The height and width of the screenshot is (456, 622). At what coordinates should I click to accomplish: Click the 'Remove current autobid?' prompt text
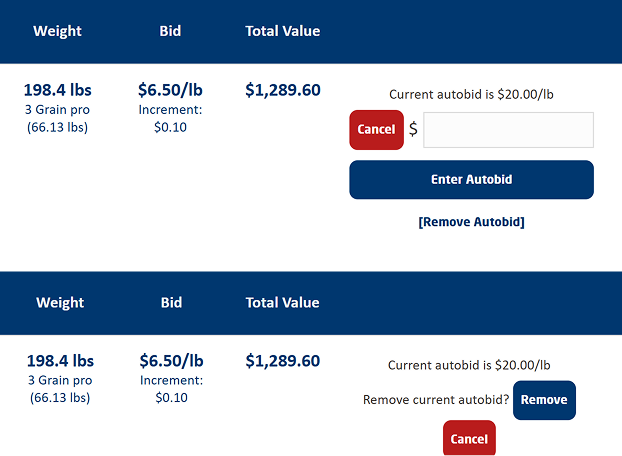point(436,400)
